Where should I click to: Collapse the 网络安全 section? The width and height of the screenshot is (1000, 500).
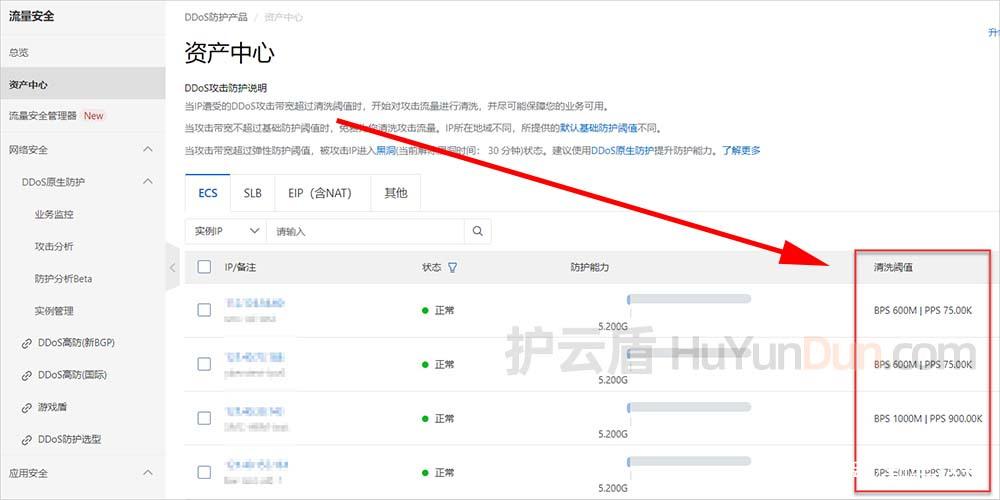[148, 150]
